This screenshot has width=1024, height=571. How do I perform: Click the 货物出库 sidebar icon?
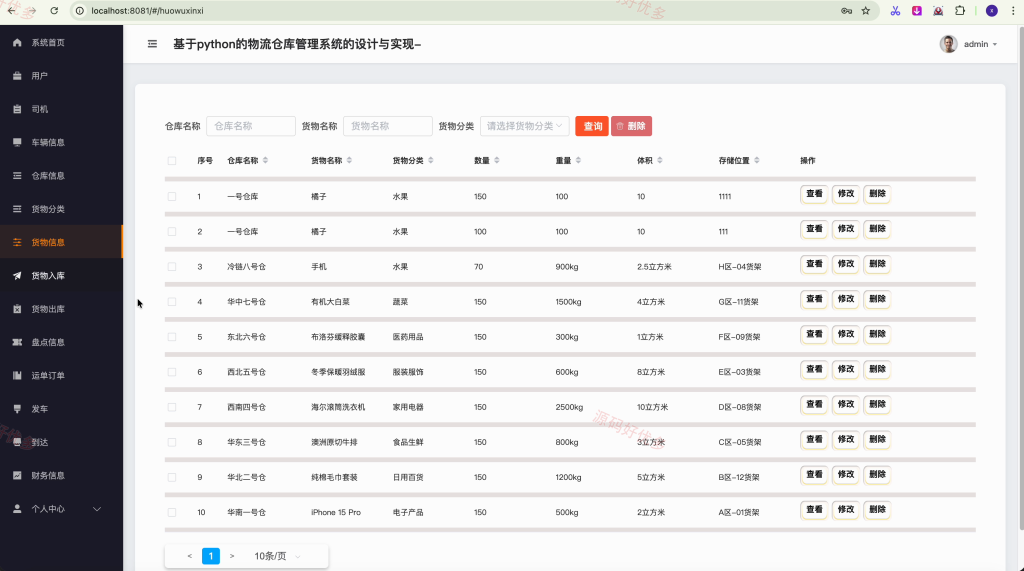pos(17,309)
